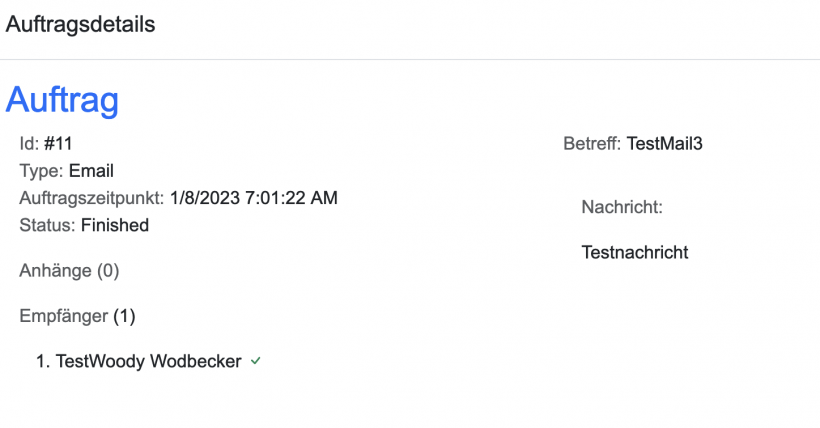
Task: Select the Testnachricht message body
Action: point(635,252)
